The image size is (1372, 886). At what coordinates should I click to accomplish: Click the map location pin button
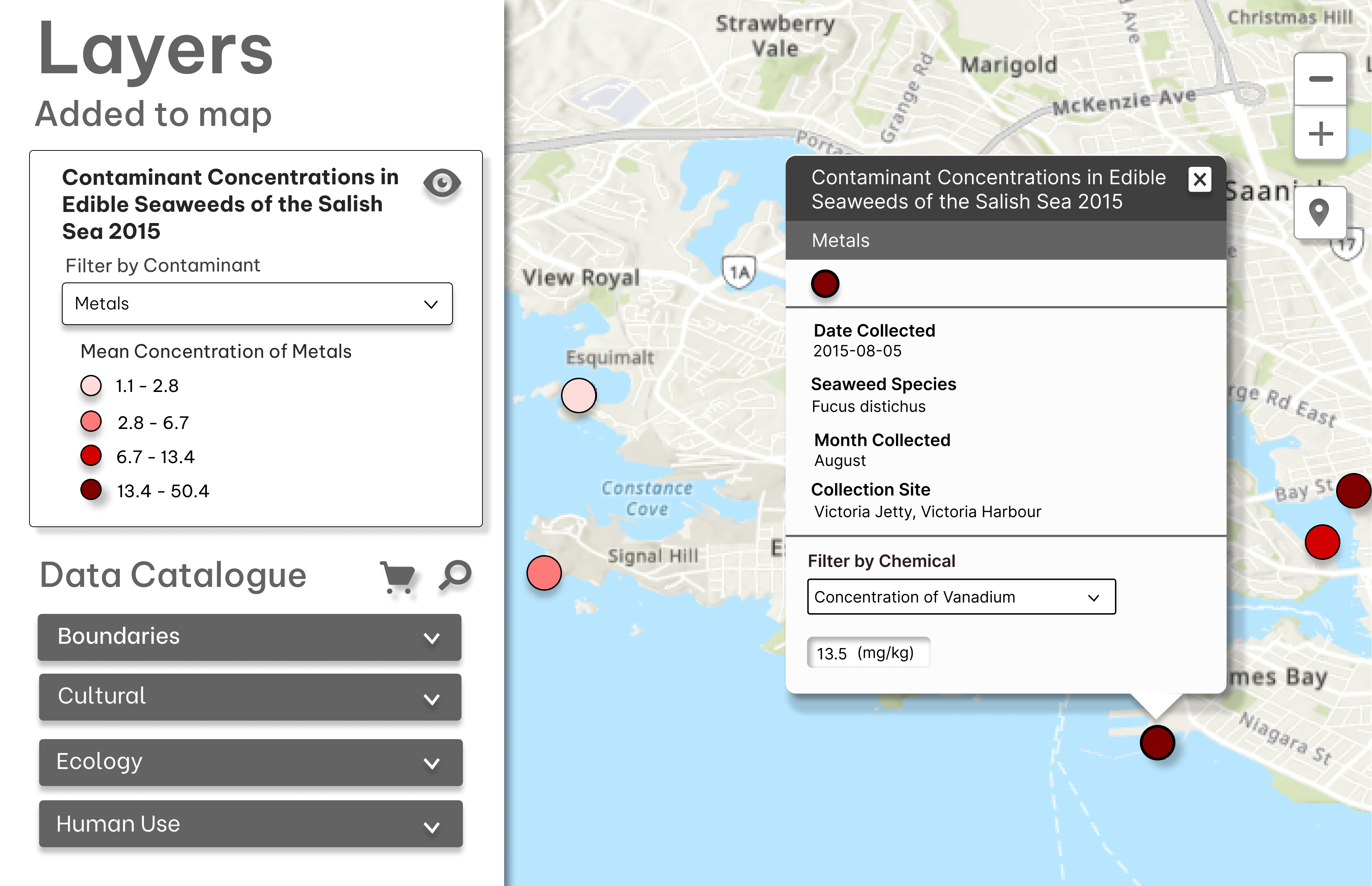click(1319, 212)
